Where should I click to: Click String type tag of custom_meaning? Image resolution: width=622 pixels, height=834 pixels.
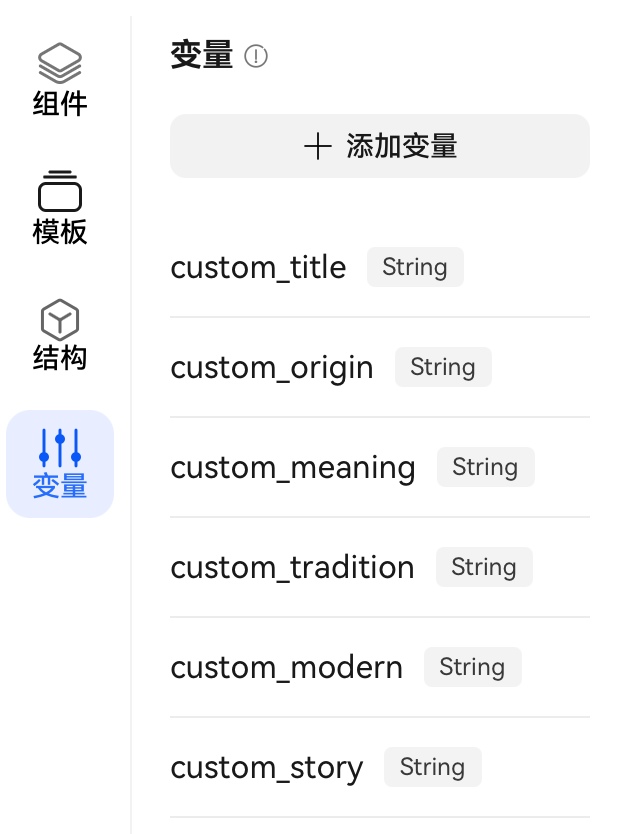(x=486, y=467)
